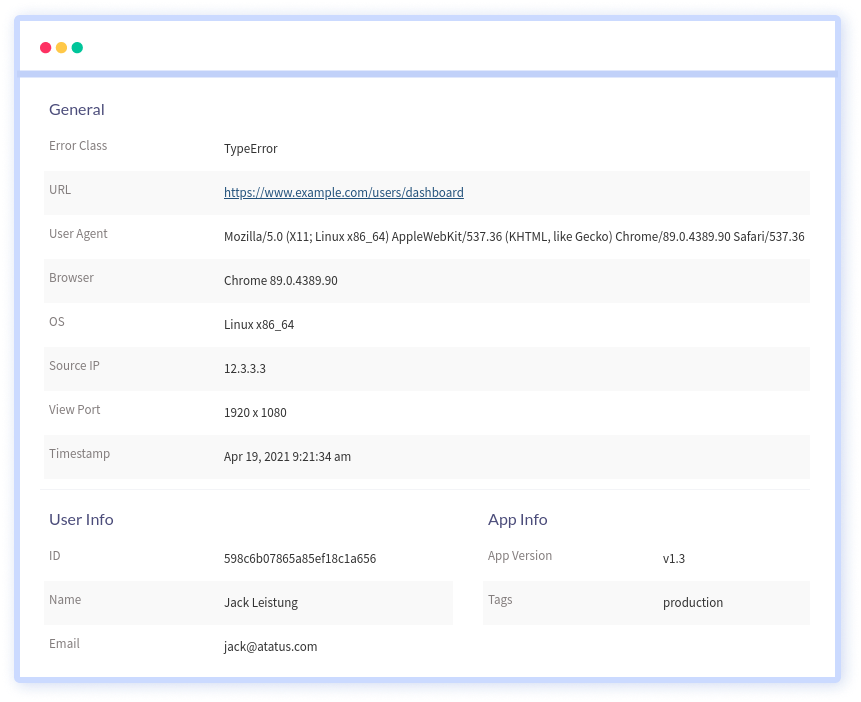Click the email jack@atatus.com
The height and width of the screenshot is (702, 861).
tap(270, 647)
